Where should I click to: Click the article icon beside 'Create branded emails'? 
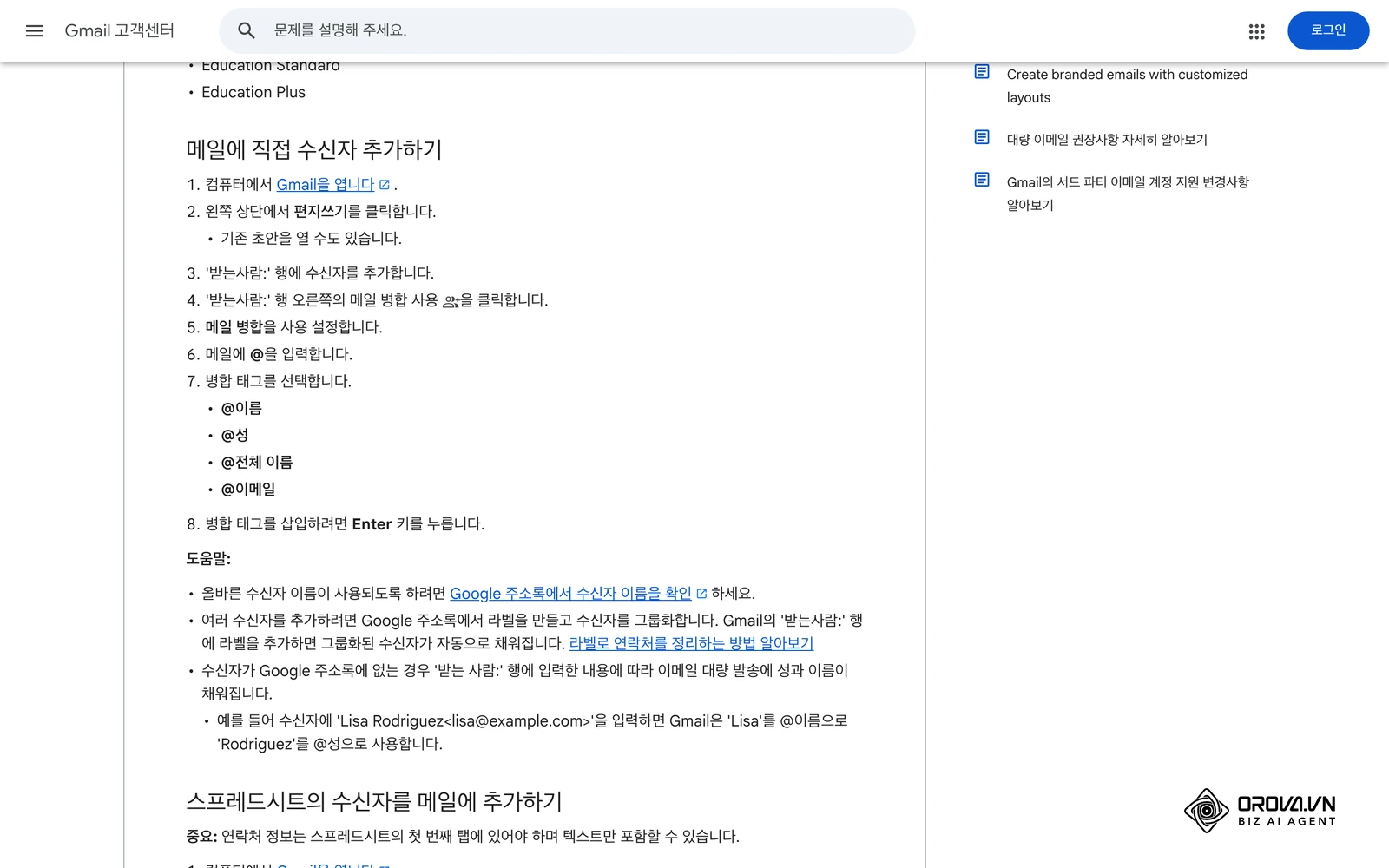982,72
